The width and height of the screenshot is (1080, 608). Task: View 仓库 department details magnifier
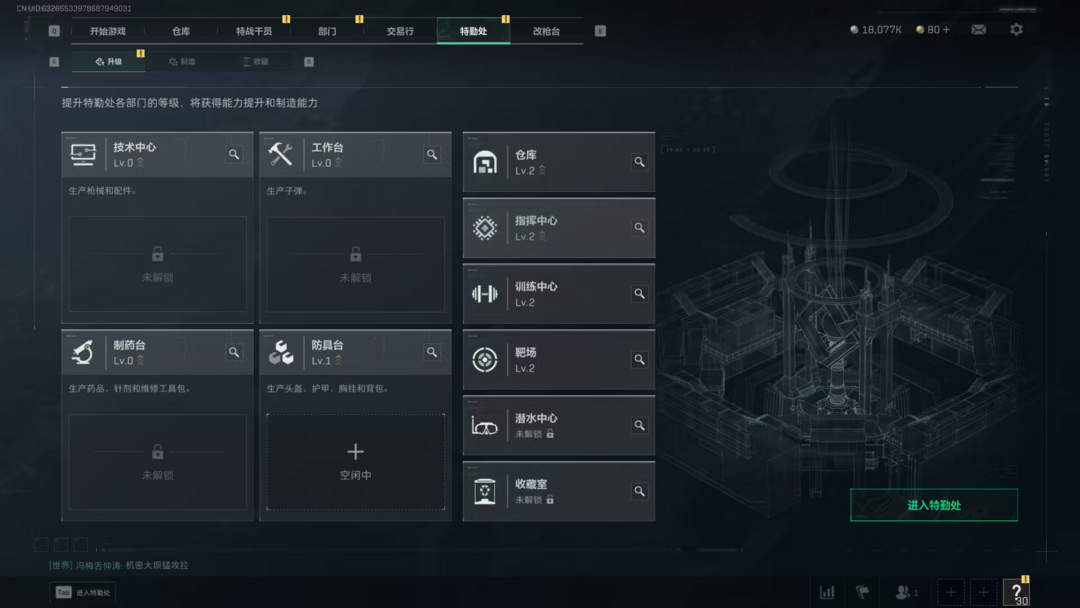(x=639, y=162)
